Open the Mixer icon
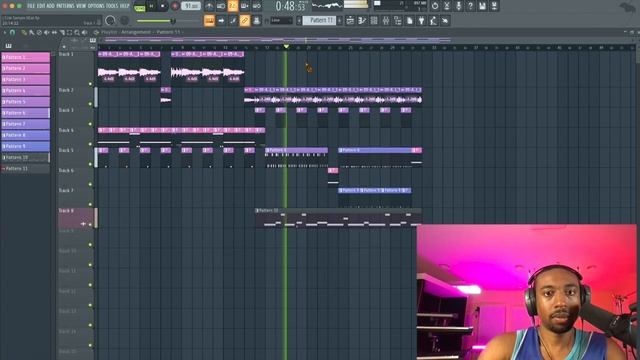This screenshot has height=360, width=640. click(386, 20)
